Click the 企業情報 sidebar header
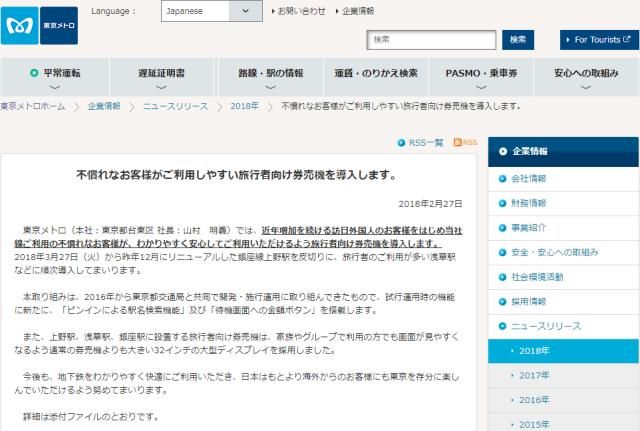The image size is (640, 431). click(x=563, y=151)
